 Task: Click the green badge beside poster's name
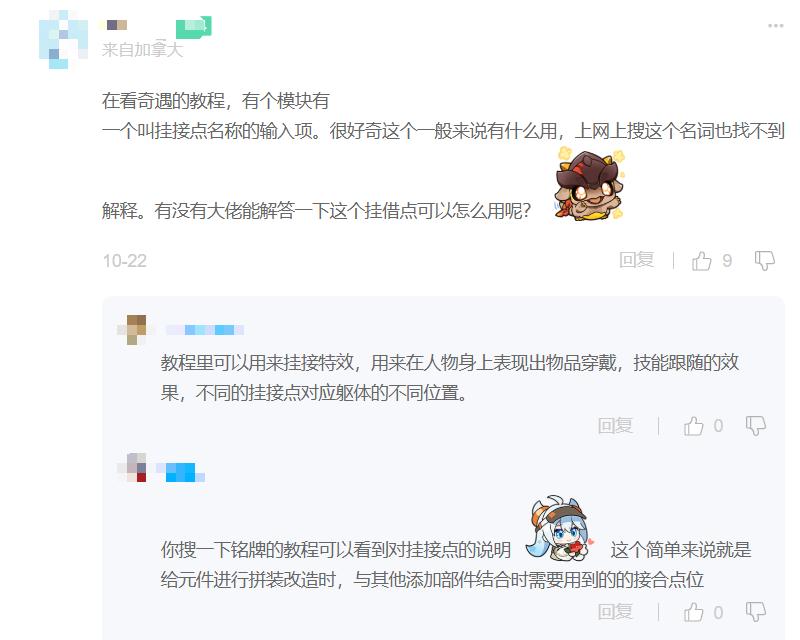pyautogui.click(x=193, y=27)
